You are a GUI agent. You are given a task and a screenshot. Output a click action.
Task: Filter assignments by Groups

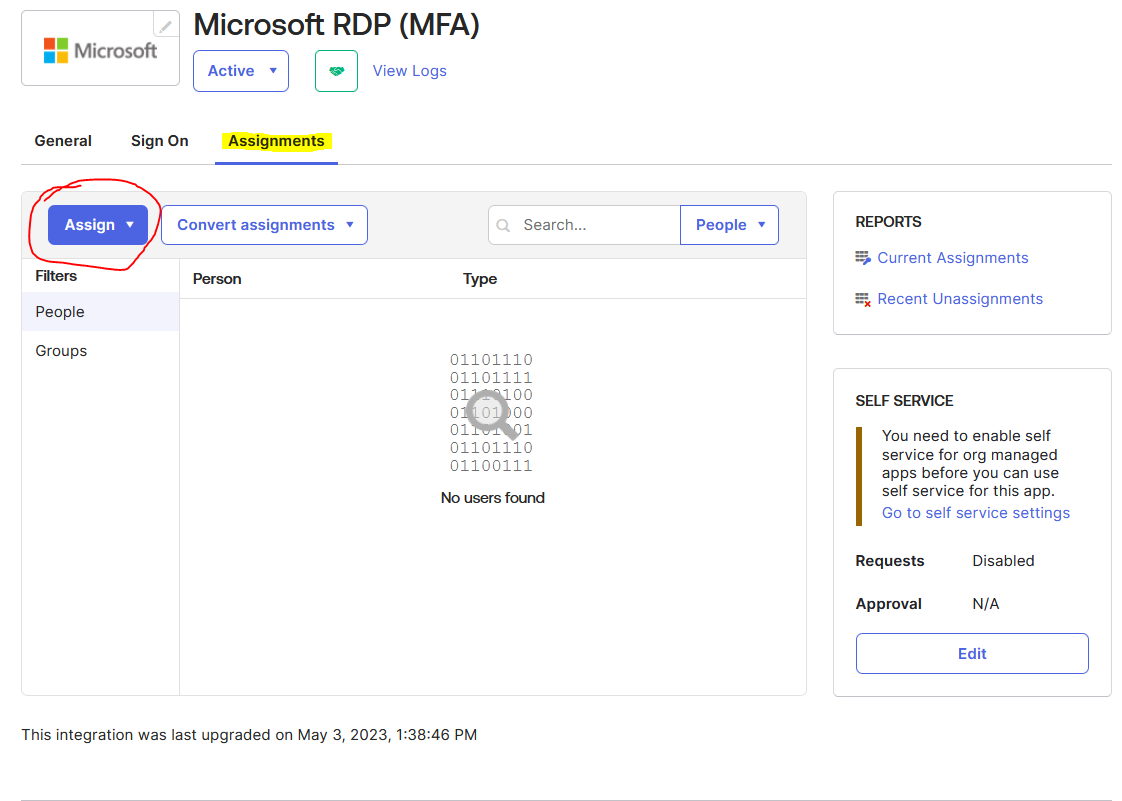pyautogui.click(x=61, y=351)
